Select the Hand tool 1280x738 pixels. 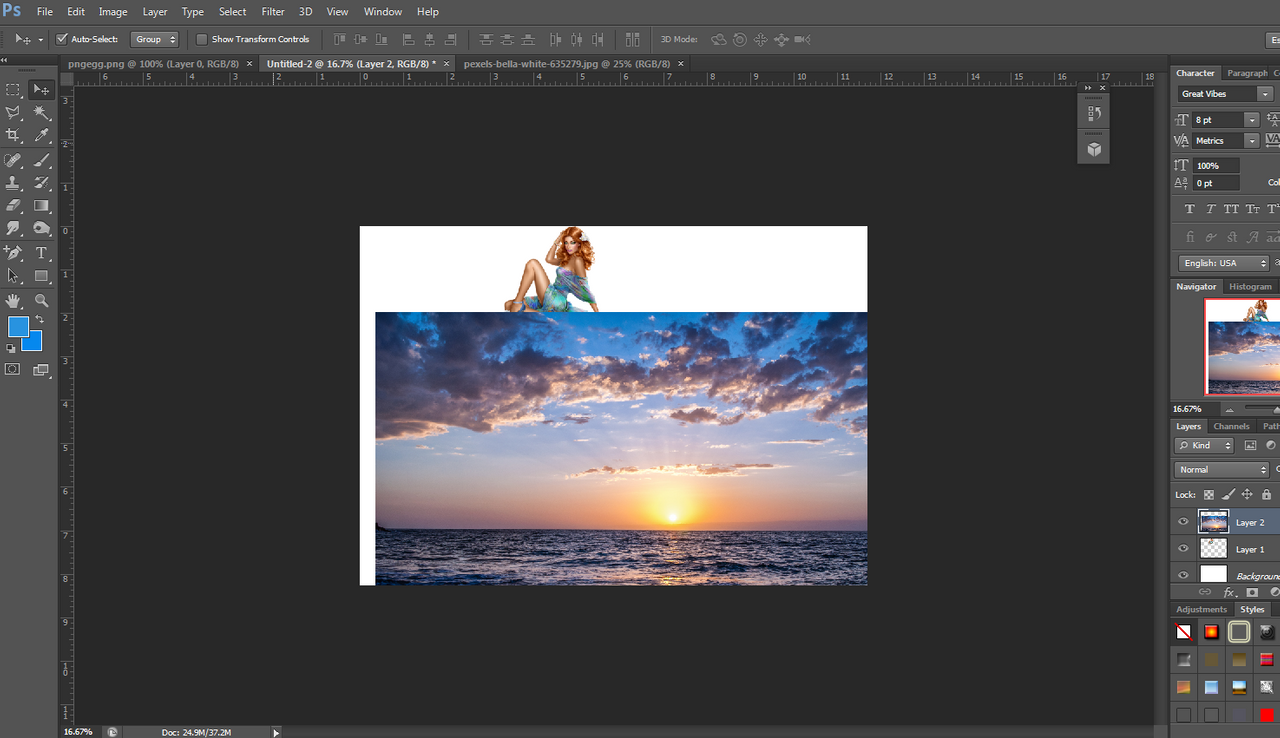tap(13, 300)
